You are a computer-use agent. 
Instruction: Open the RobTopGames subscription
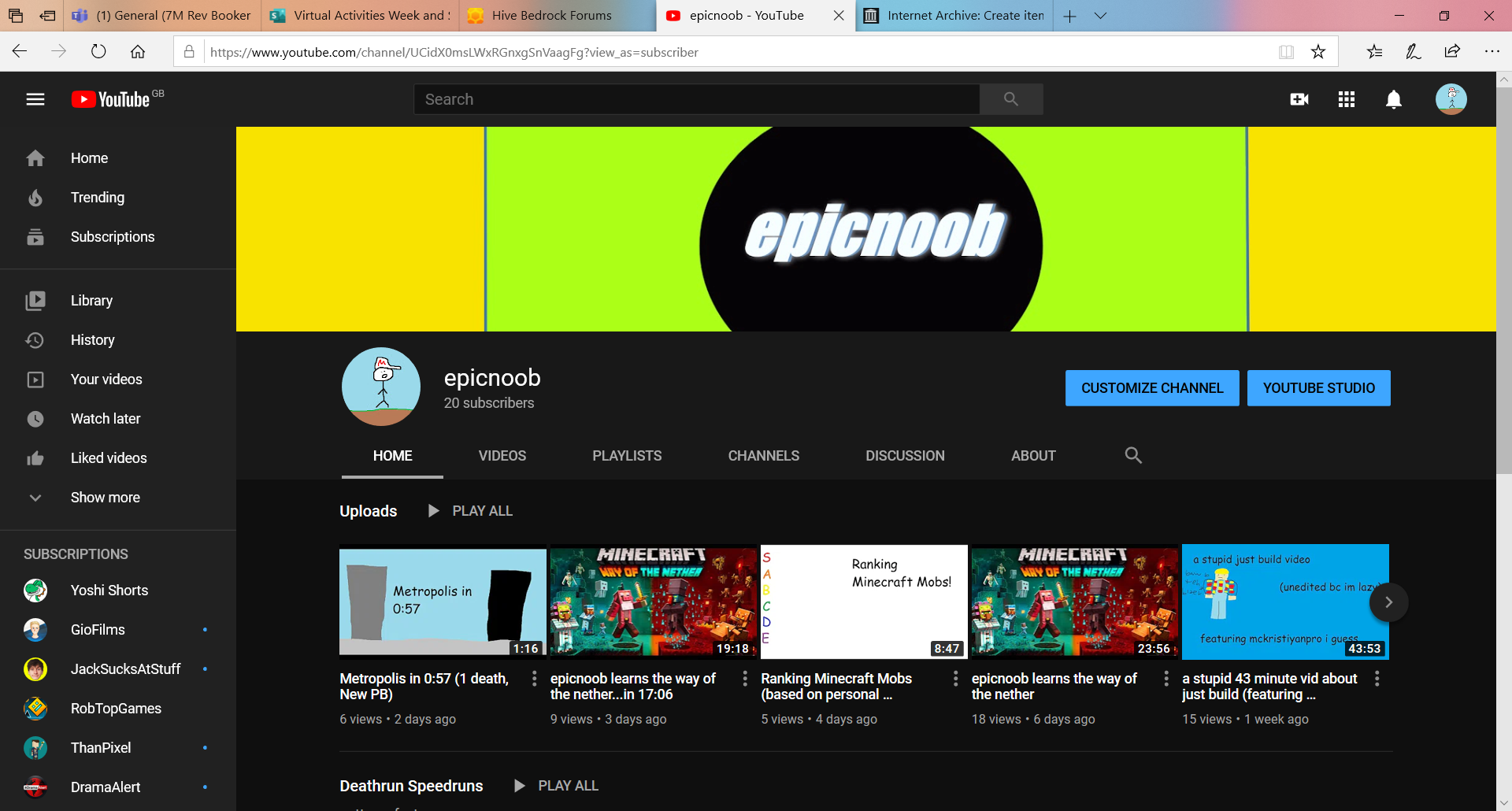(x=118, y=709)
